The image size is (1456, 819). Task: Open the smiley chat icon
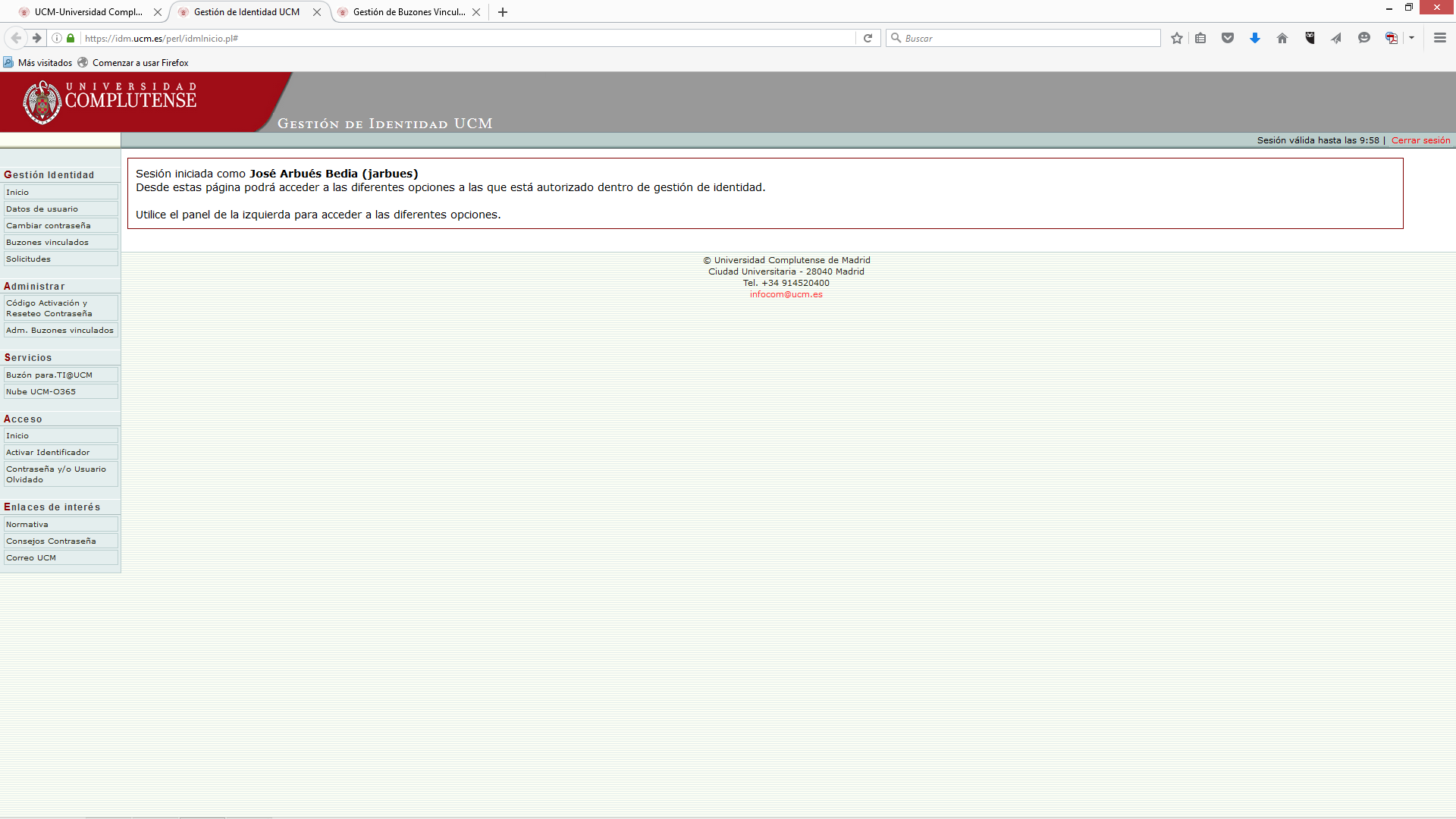coord(1364,38)
